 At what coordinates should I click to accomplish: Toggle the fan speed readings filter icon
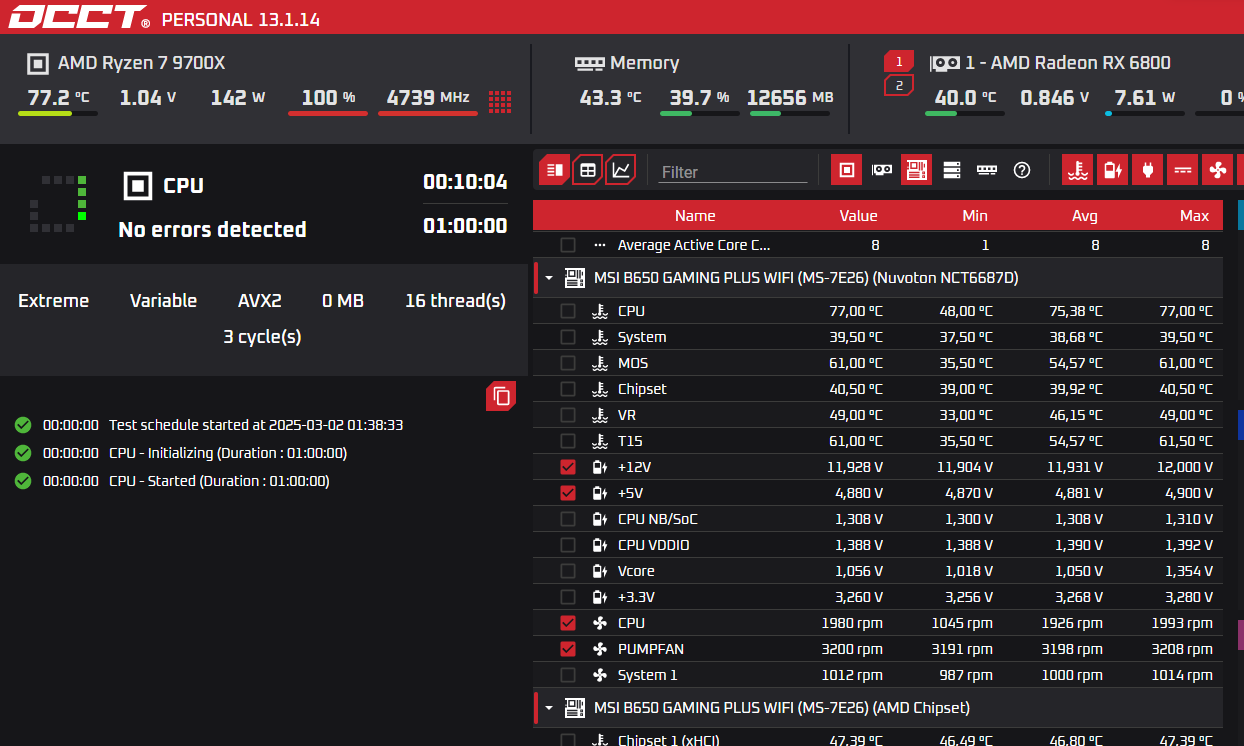pyautogui.click(x=1217, y=170)
